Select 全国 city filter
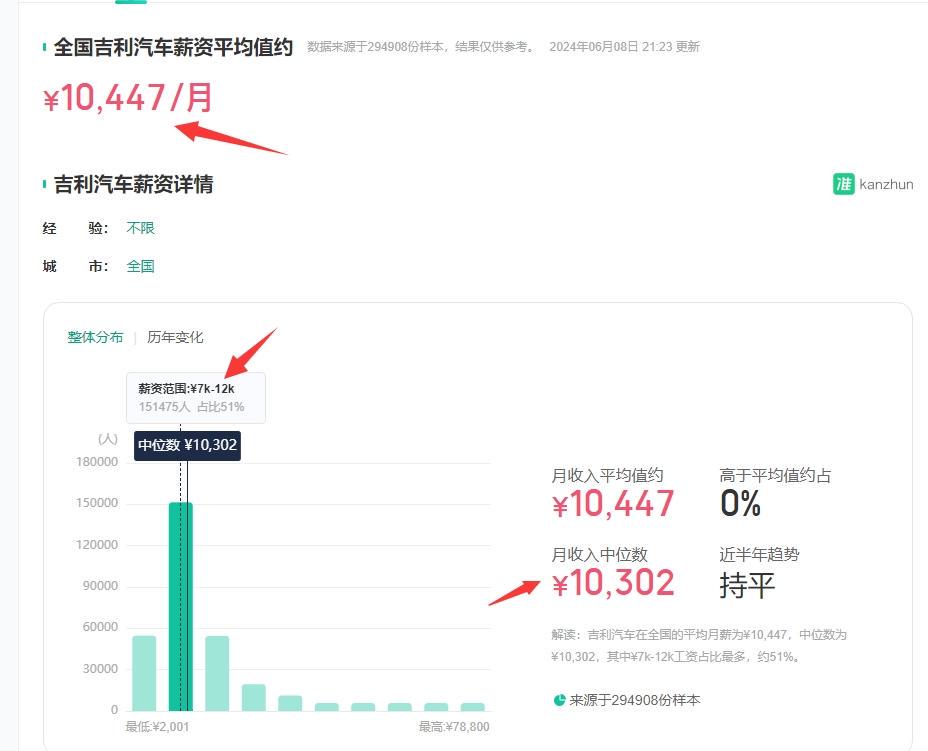Viewport: 928px width, 751px height. pos(140,266)
